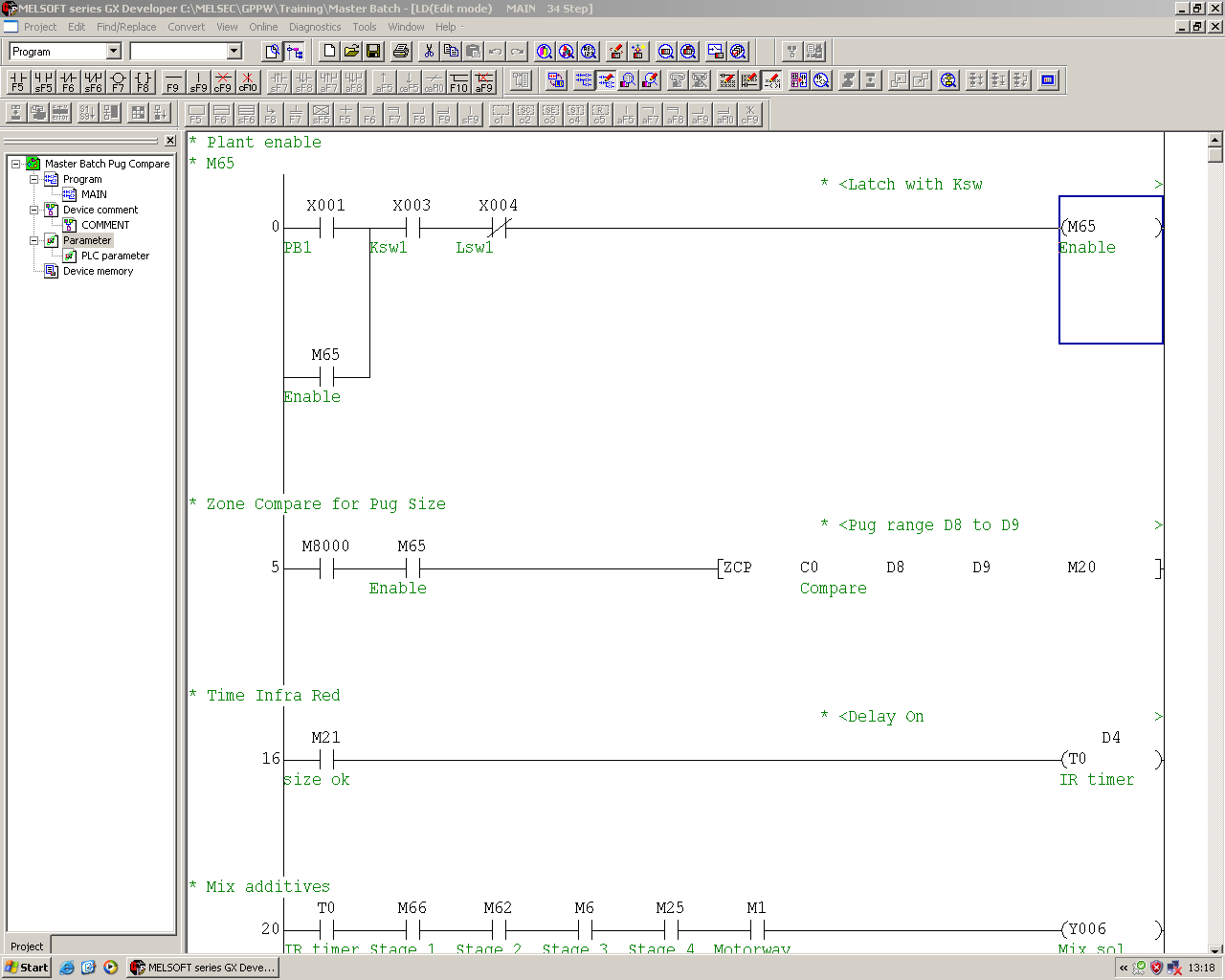Click the Print toolbar icon

[x=402, y=52]
